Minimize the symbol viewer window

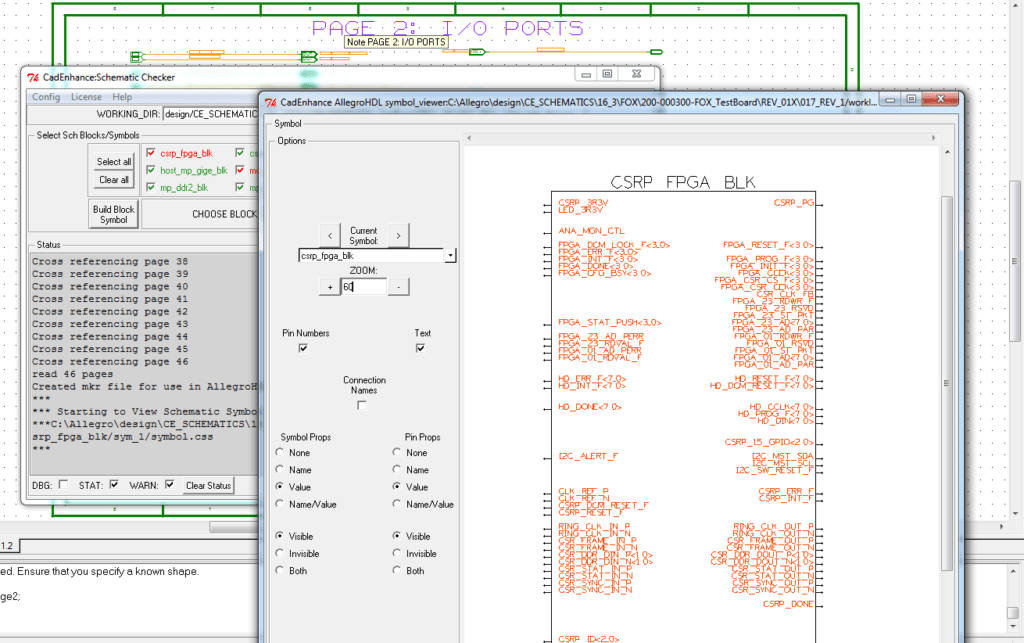pos(890,100)
